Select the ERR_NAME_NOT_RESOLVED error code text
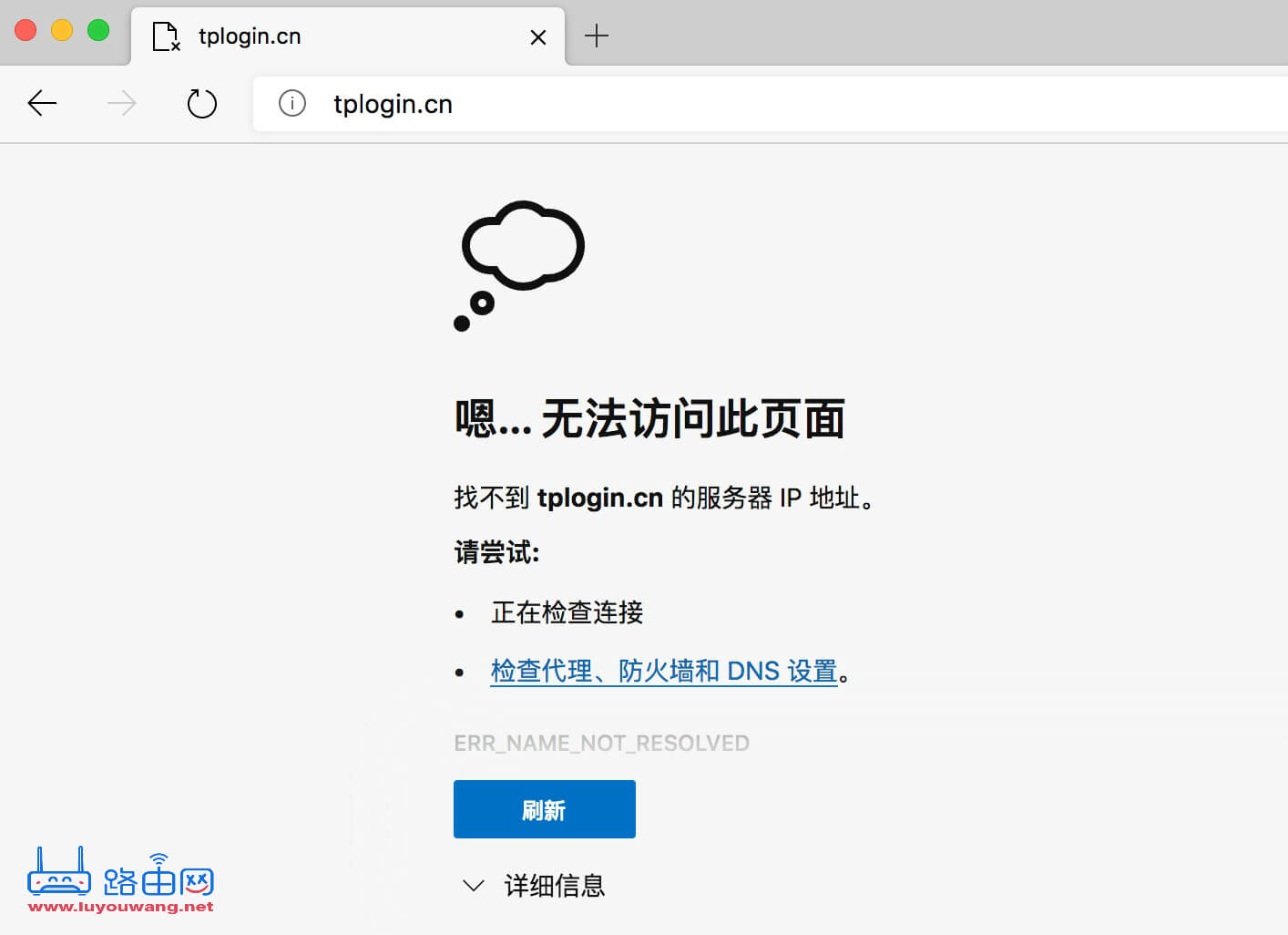This screenshot has width=1288, height=935. click(601, 743)
